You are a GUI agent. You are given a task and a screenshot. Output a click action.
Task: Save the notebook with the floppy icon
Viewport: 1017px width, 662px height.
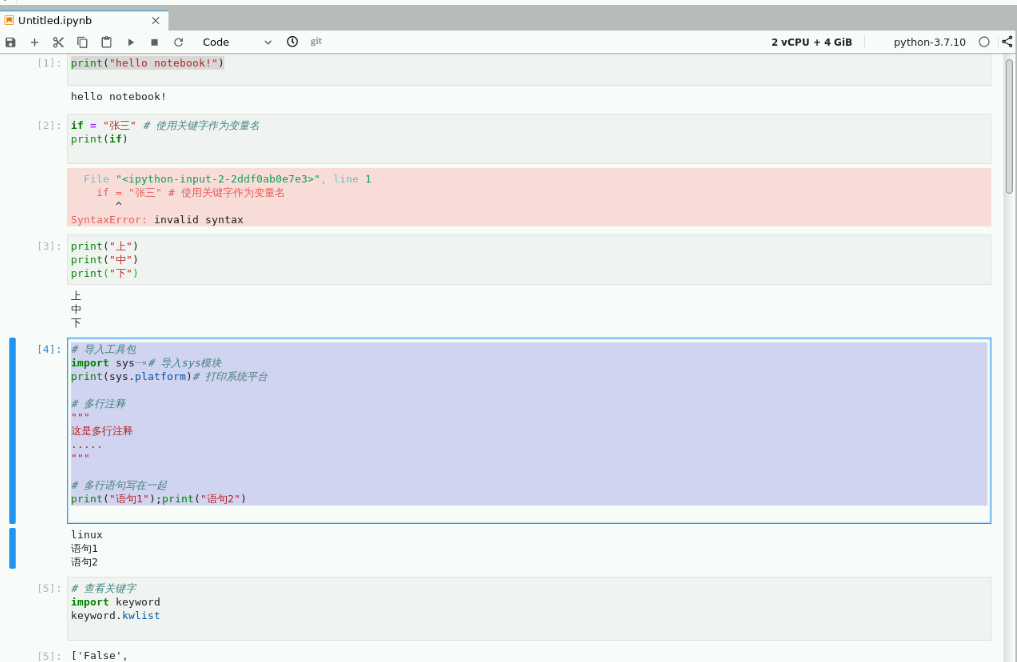point(11,42)
